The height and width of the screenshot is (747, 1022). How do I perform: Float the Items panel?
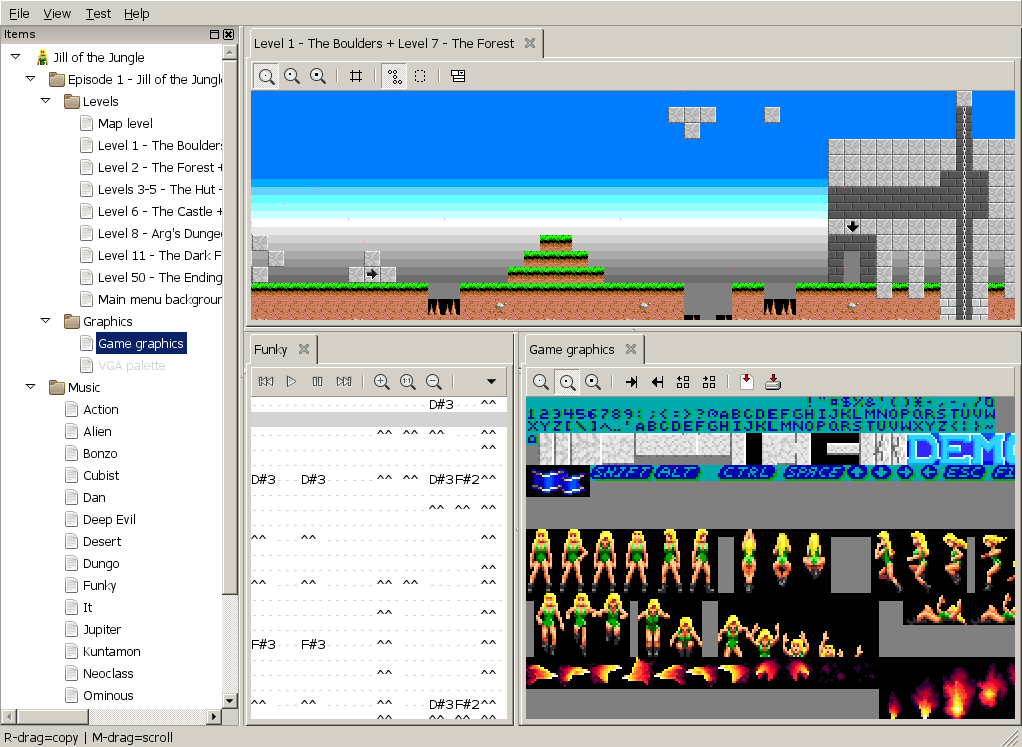click(x=214, y=35)
